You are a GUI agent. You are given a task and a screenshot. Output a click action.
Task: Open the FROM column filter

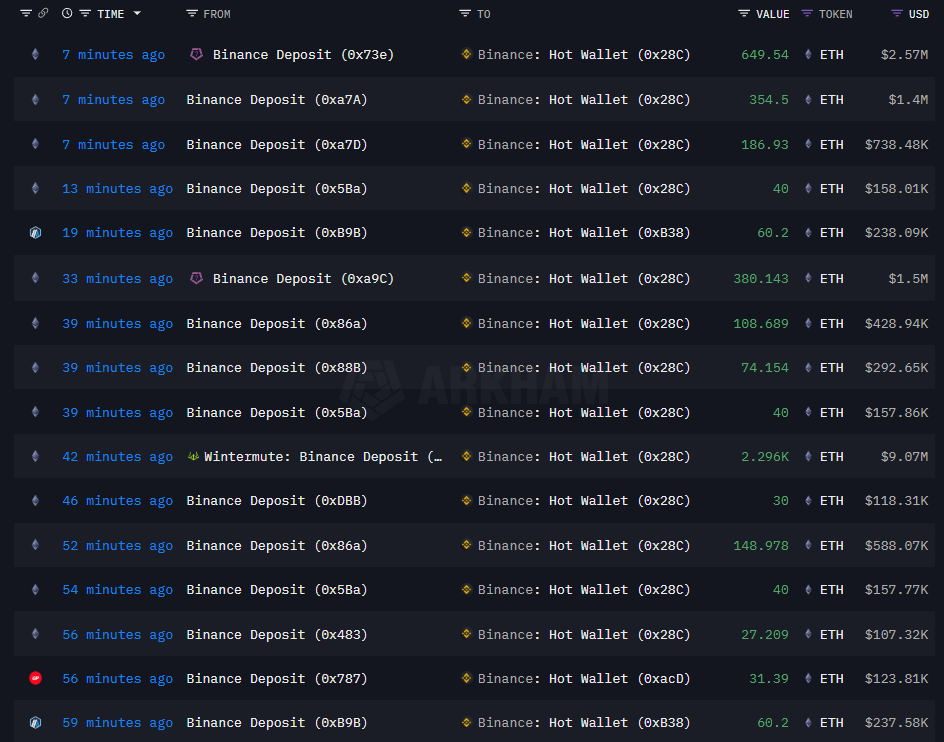click(192, 13)
